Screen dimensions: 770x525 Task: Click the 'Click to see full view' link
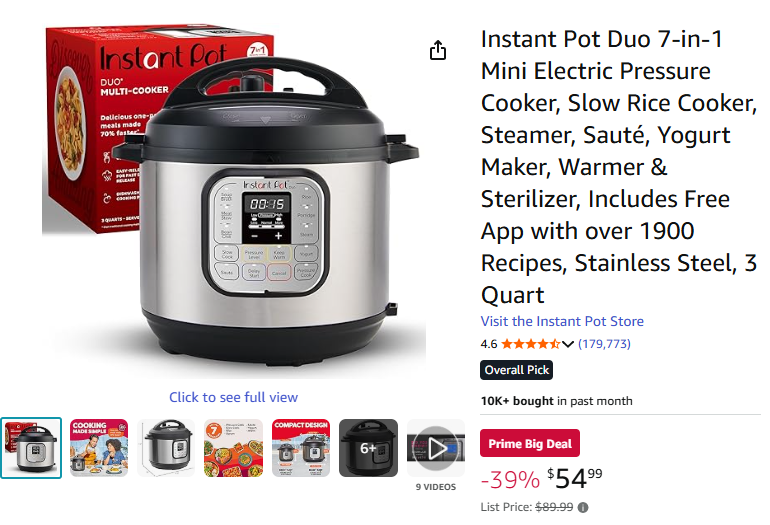click(233, 397)
